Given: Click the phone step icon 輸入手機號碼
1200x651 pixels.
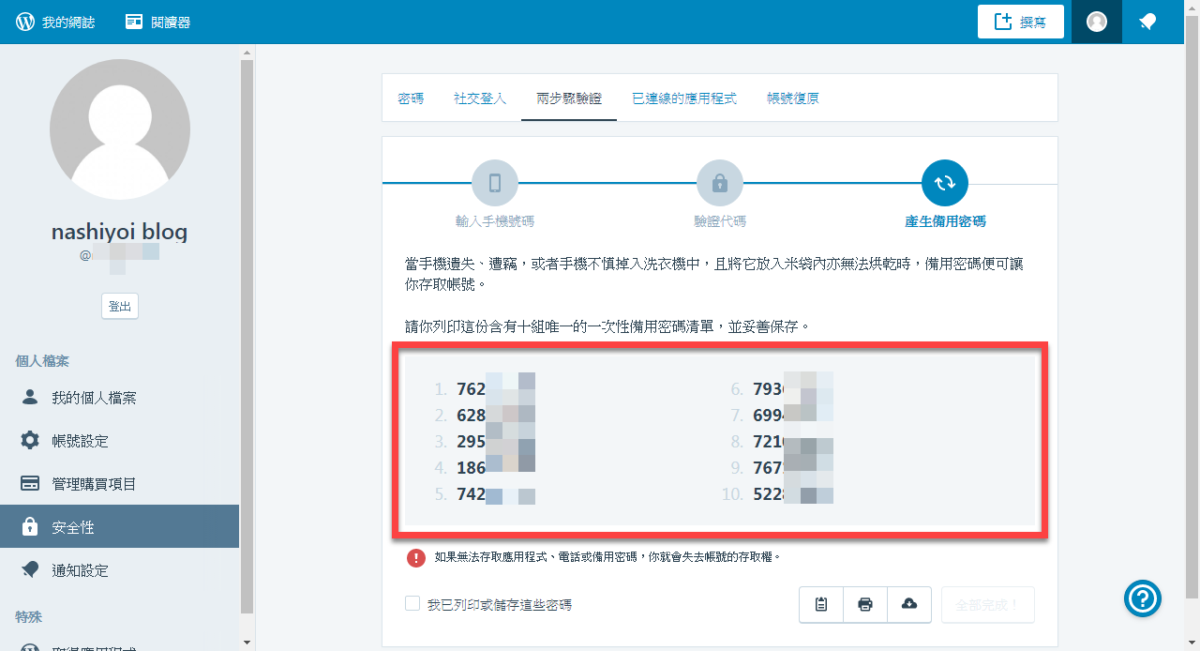Looking at the screenshot, I should (x=495, y=183).
